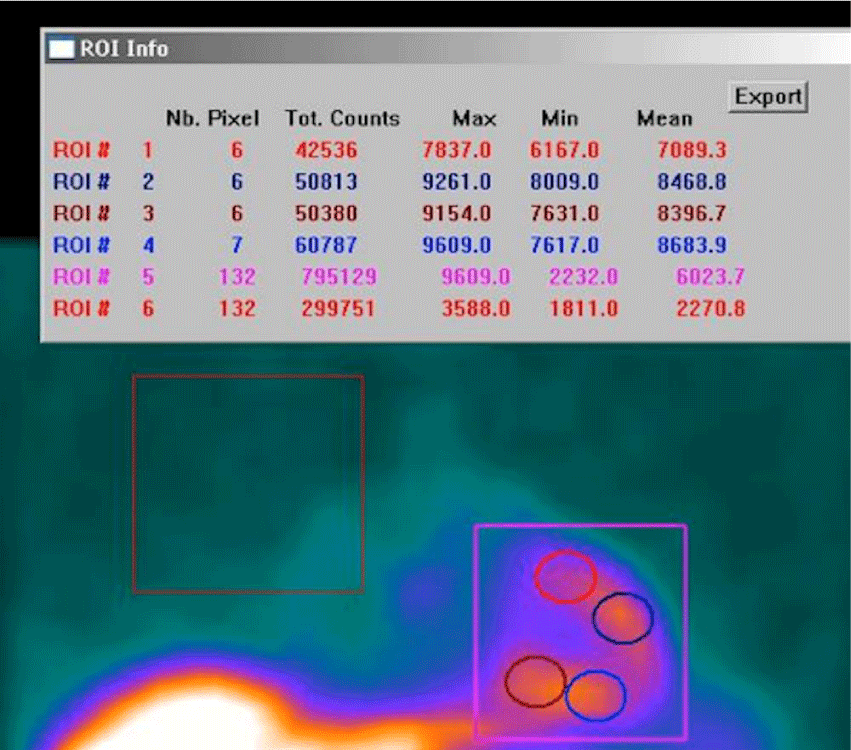
Task: Click mean value 8683.9
Action: pyautogui.click(x=692, y=245)
